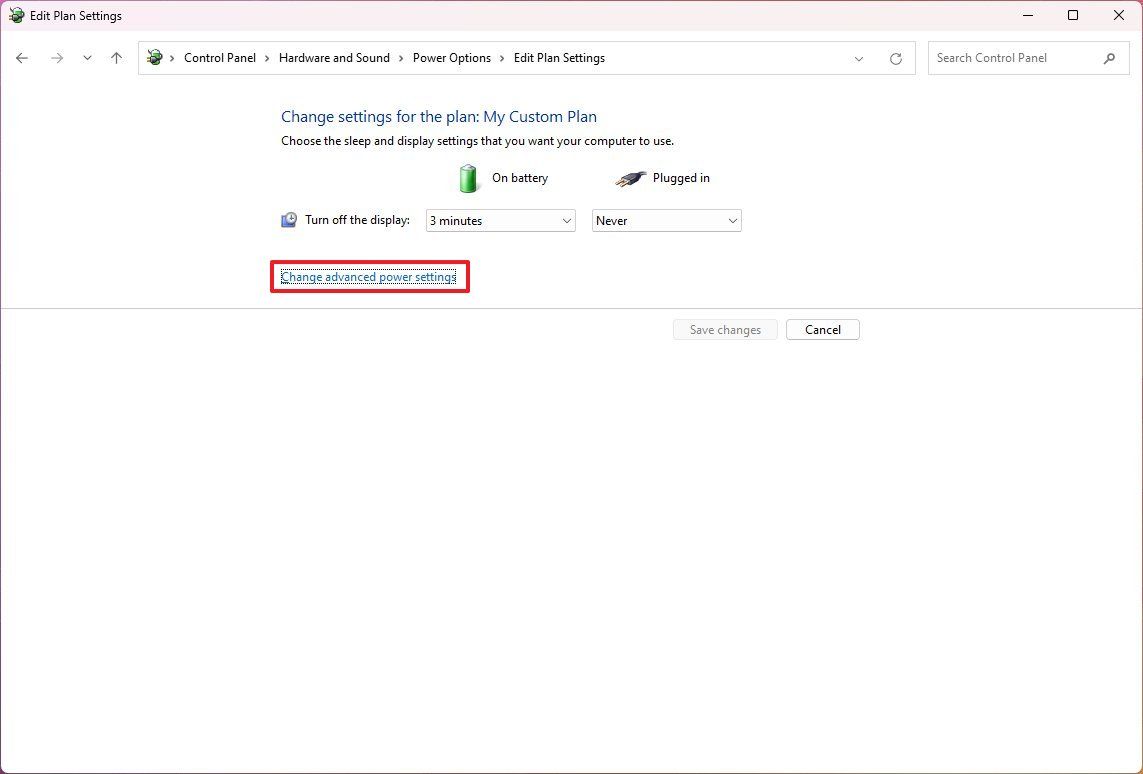Click the Save changes button
The height and width of the screenshot is (774, 1143).
(x=724, y=329)
